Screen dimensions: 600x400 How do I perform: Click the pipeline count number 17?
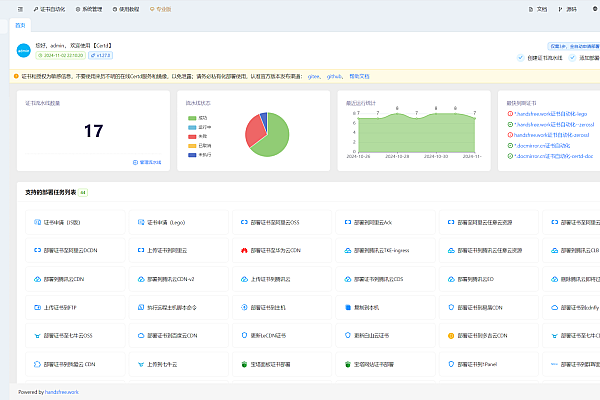93,131
